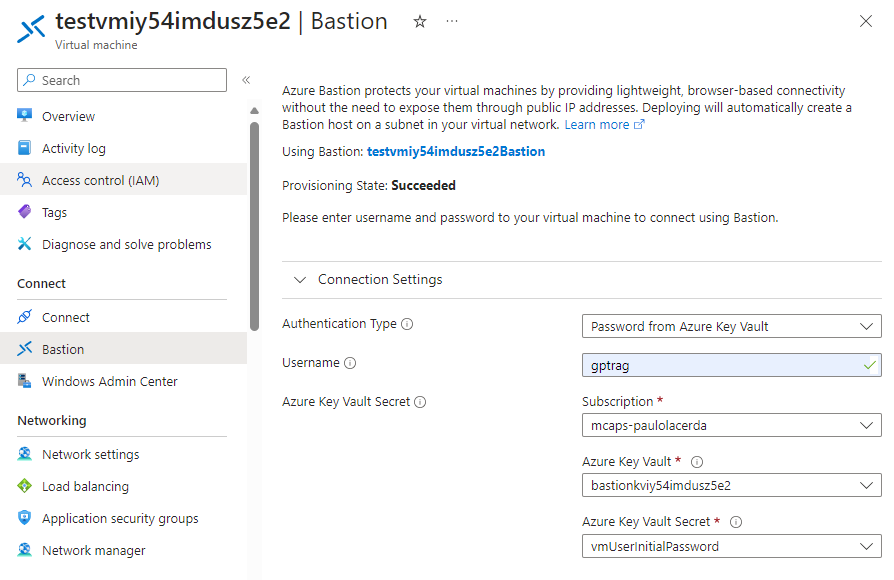The image size is (894, 580).
Task: Open the vmUserInitialPassword secret dropdown
Action: (x=732, y=546)
